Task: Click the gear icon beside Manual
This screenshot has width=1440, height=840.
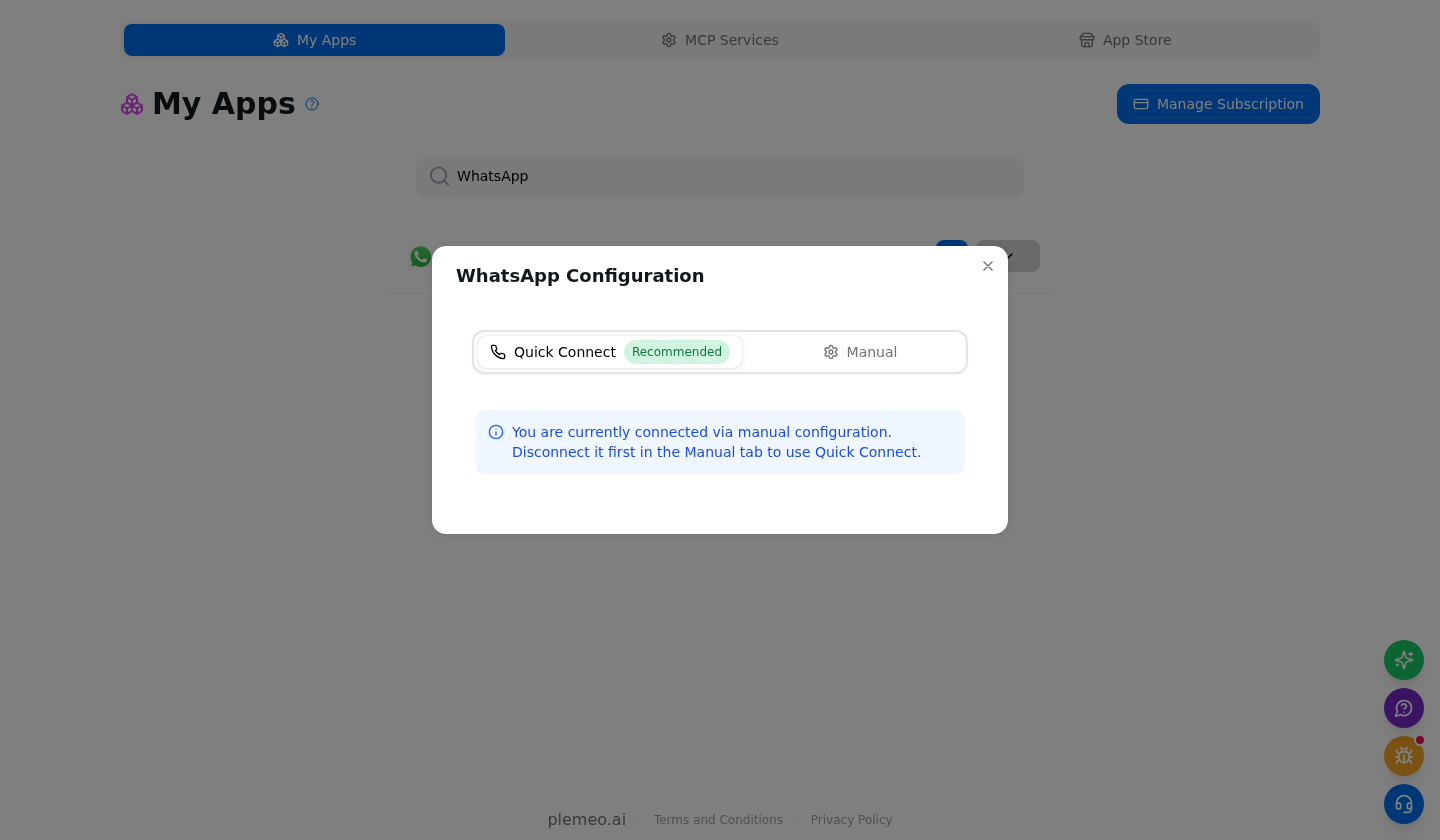Action: (831, 352)
